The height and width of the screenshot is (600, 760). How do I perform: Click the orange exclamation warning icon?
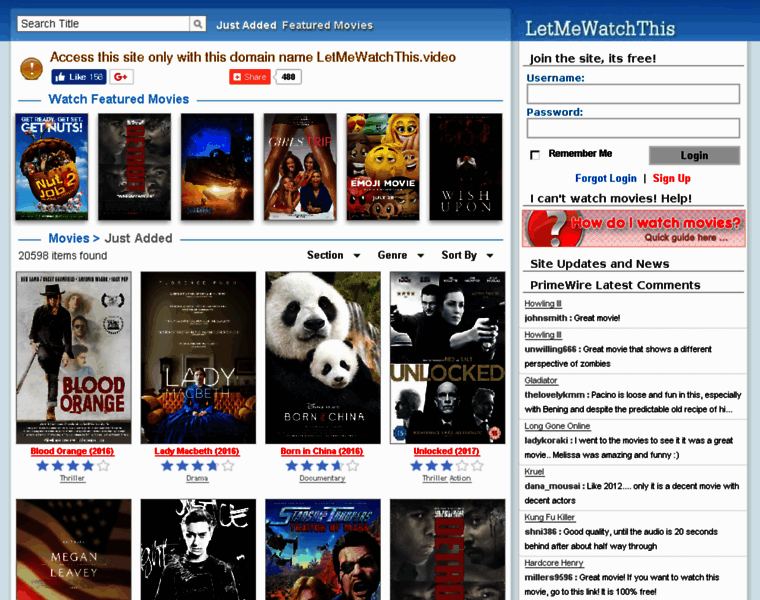(31, 68)
